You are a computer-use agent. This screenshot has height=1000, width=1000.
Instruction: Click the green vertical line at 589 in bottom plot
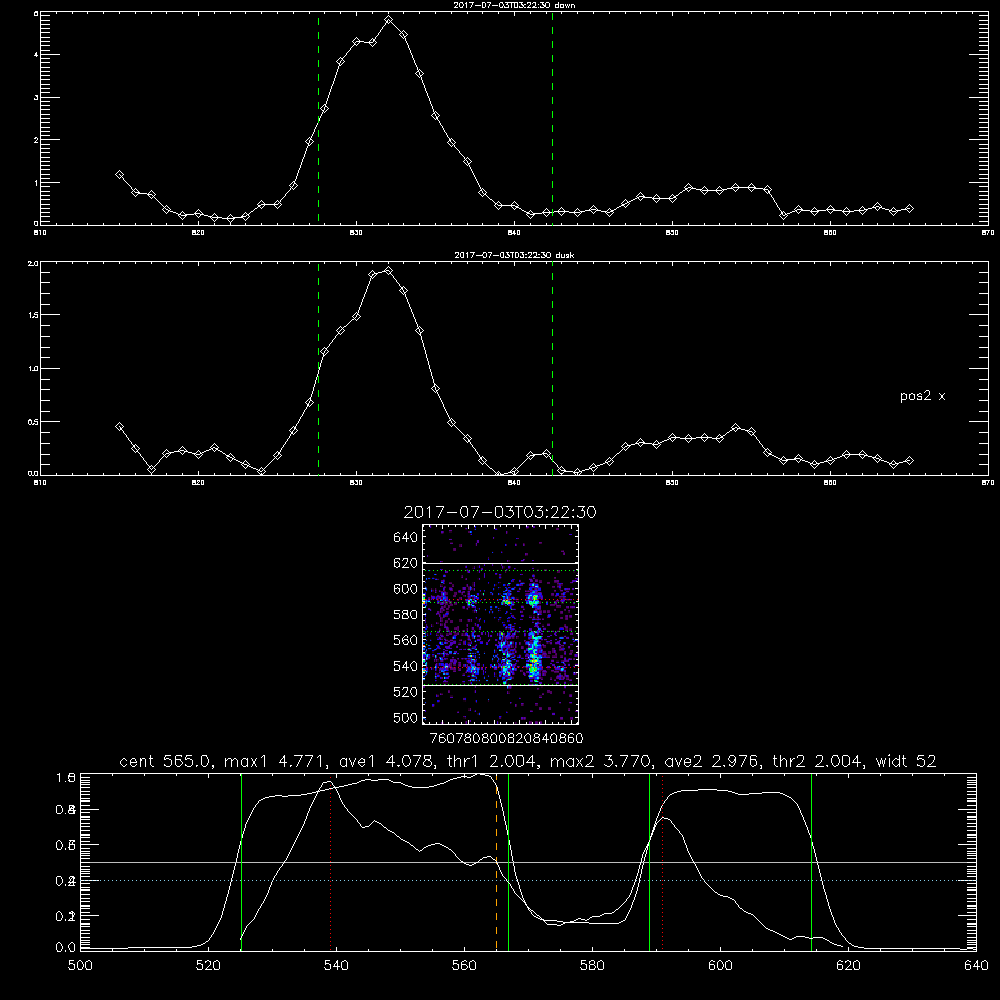[649, 861]
